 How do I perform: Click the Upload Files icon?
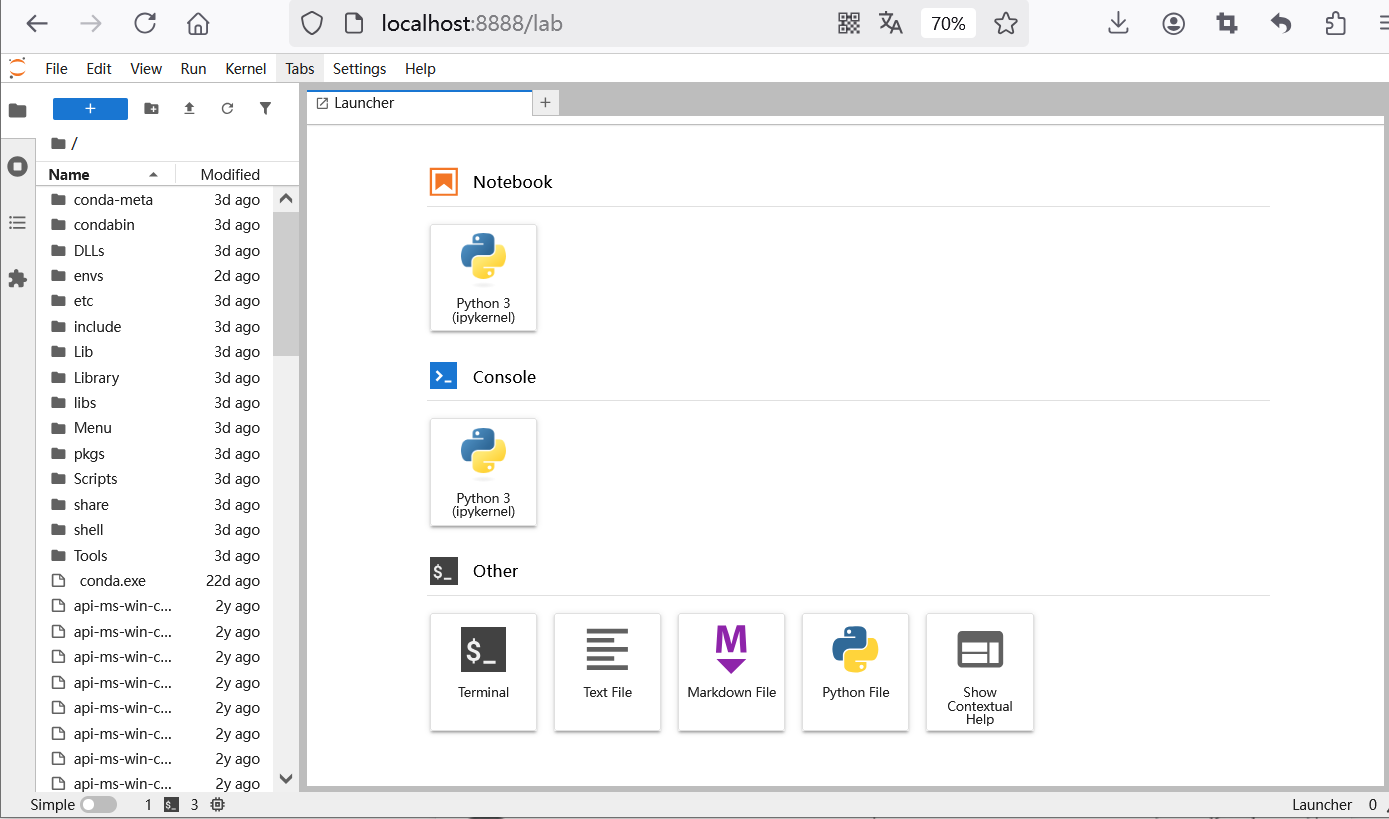click(x=189, y=109)
